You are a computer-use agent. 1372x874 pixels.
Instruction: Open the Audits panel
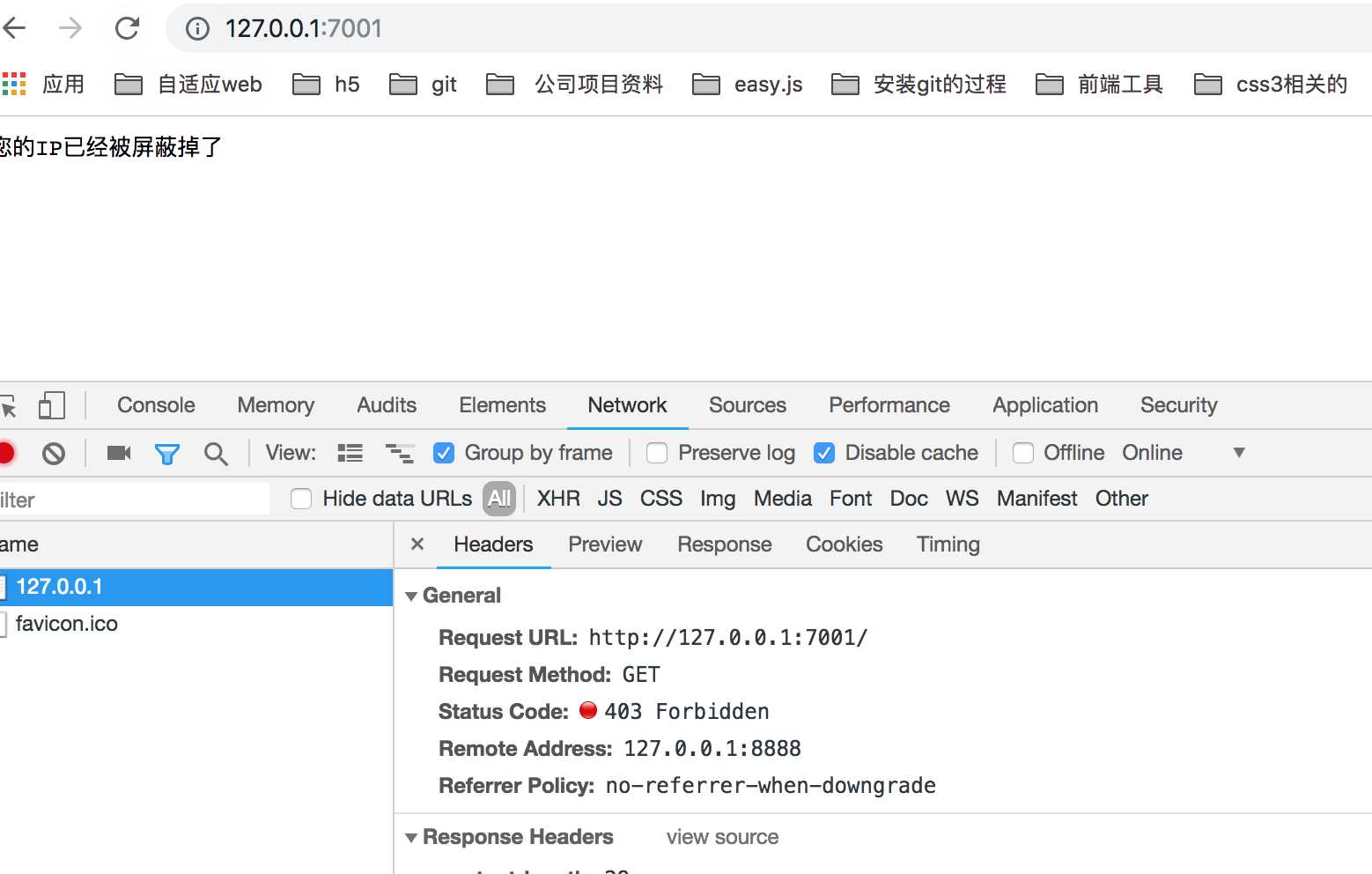387,405
